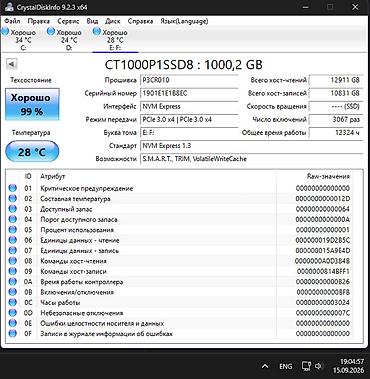Click total host reads value 12911 GB

point(336,80)
